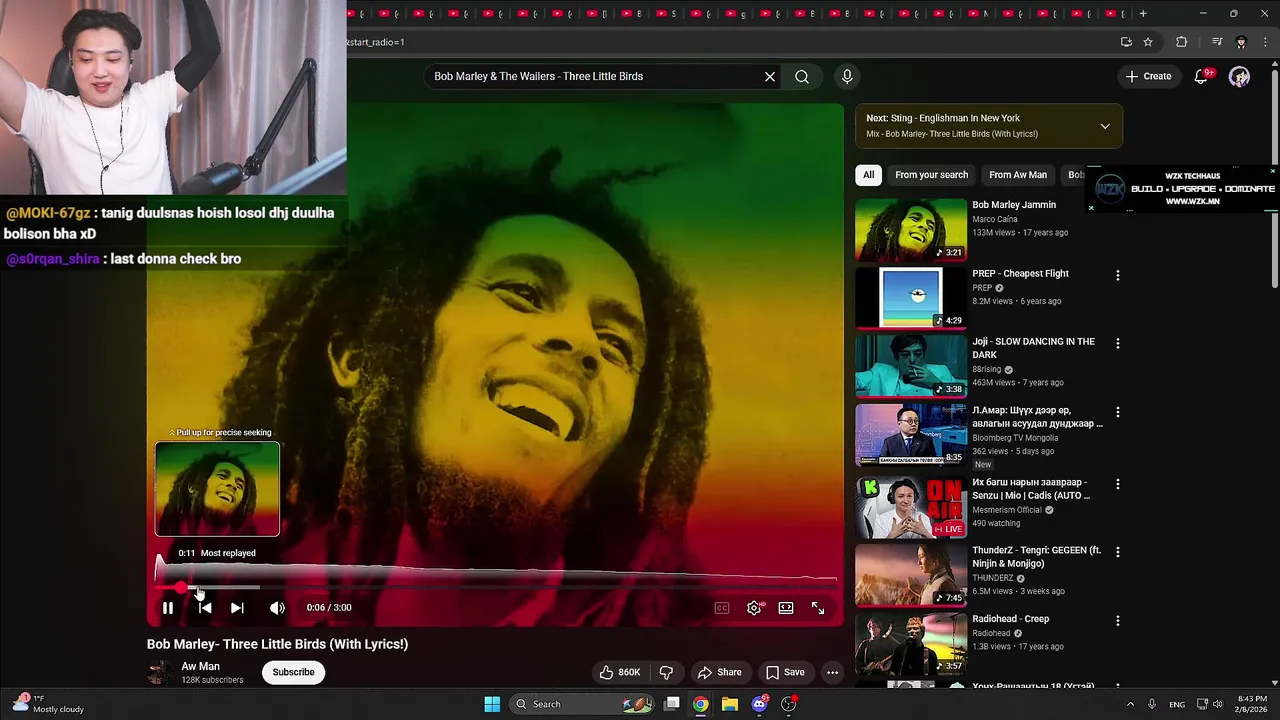1280x720 pixels.
Task: Toggle closed captions CC icon in player
Action: pos(722,608)
